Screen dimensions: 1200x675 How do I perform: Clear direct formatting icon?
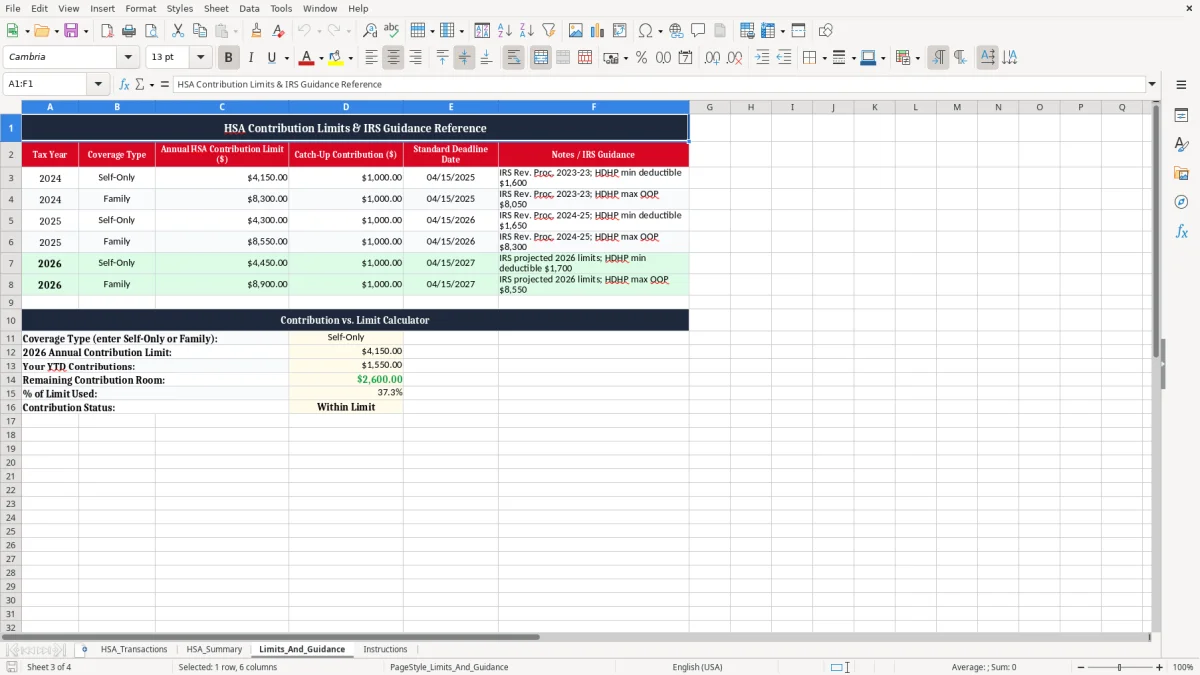tap(279, 31)
